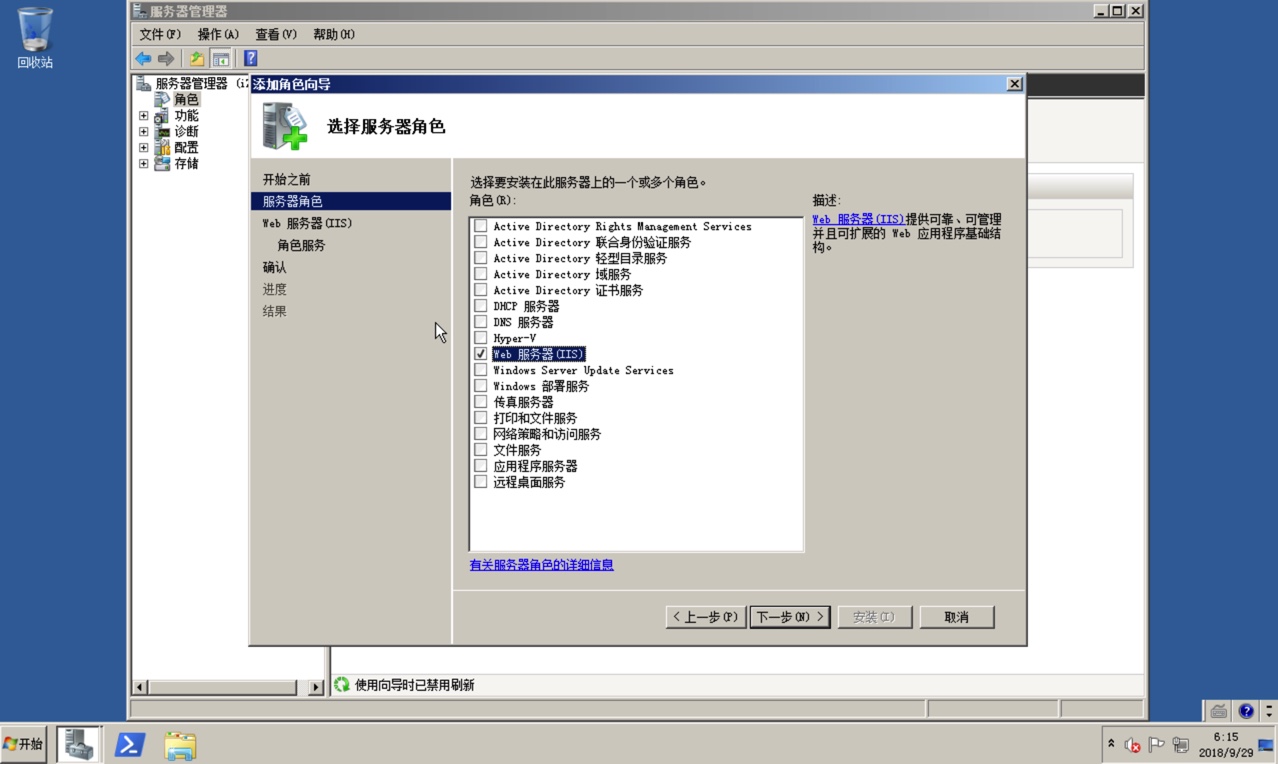Open the 帮助(H) menu

point(334,34)
